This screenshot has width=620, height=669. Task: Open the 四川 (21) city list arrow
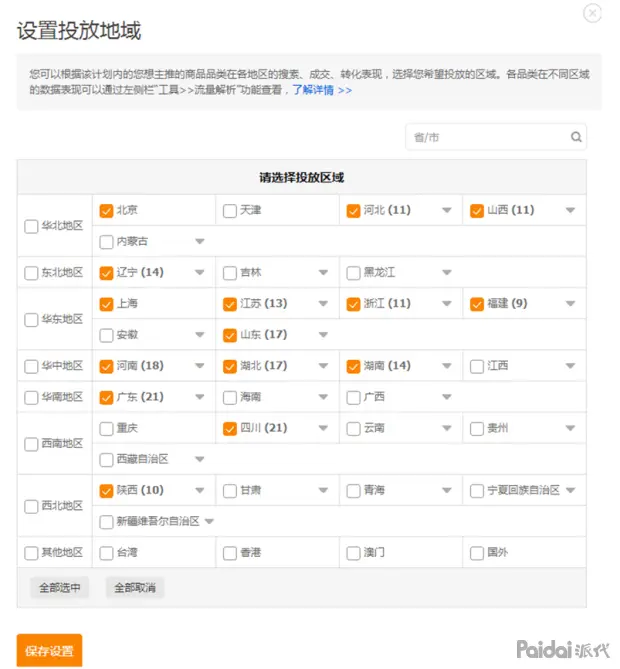pyautogui.click(x=323, y=428)
